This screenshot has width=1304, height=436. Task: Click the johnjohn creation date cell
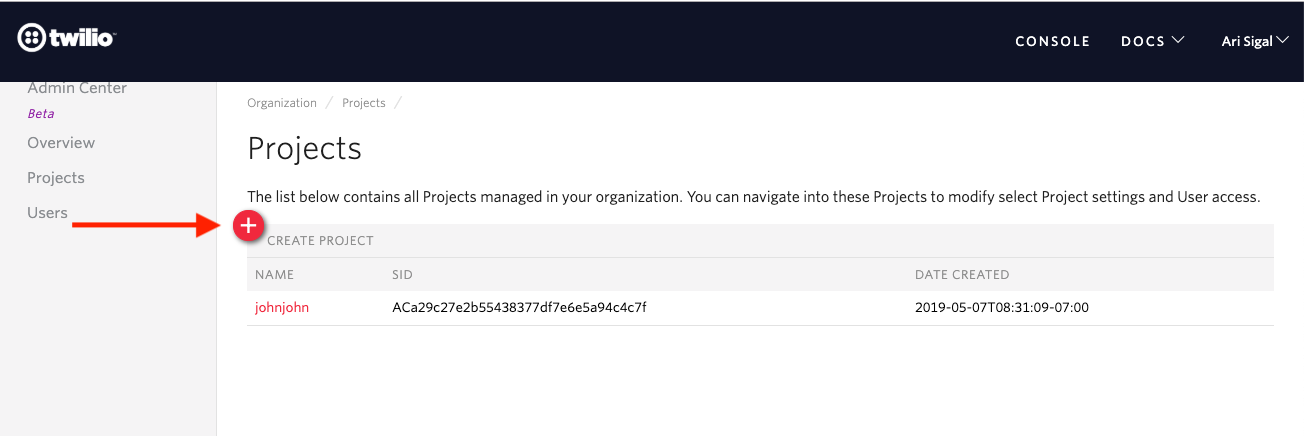coord(1002,307)
